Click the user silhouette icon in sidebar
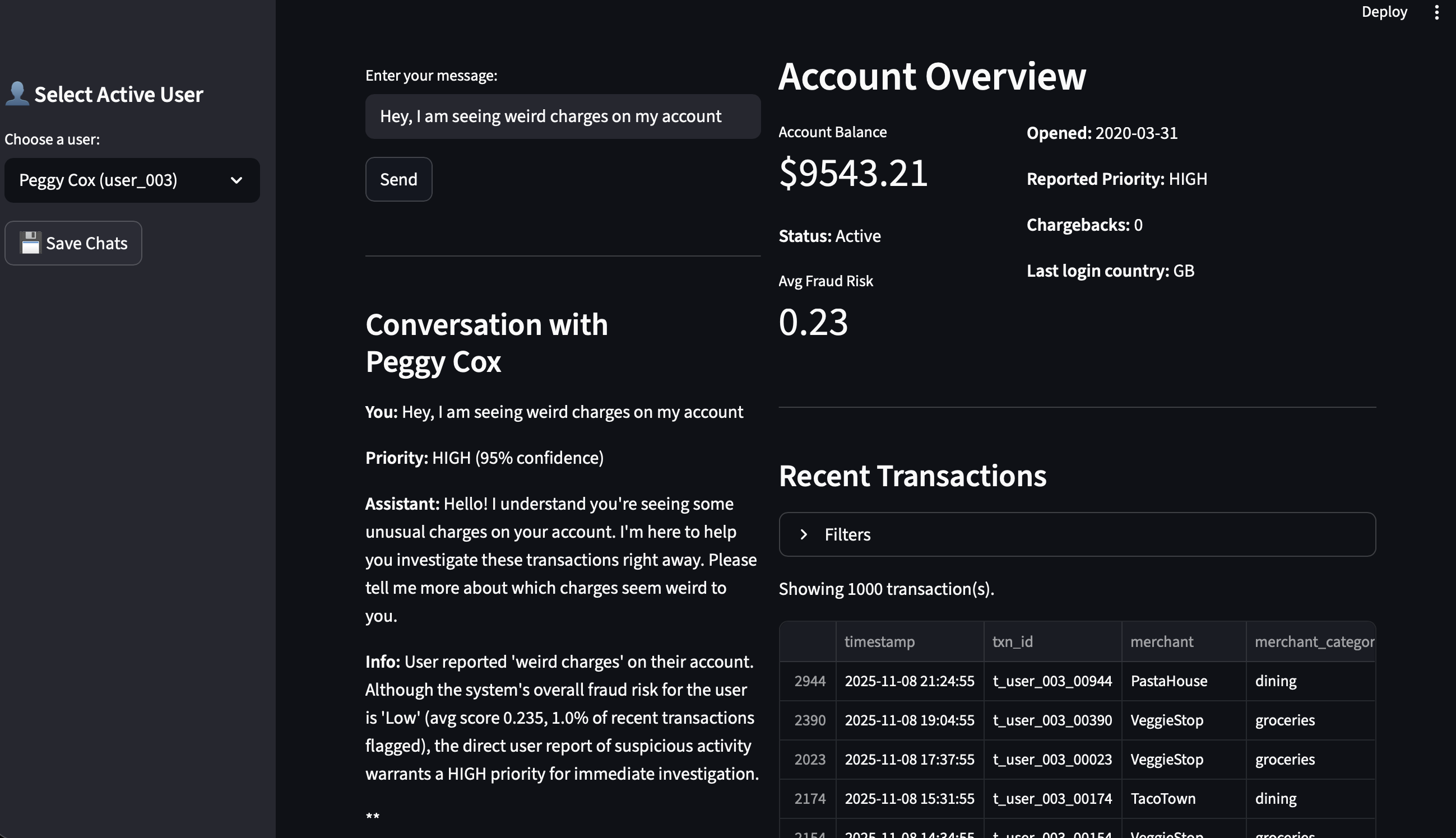The width and height of the screenshot is (1456, 838). coord(17,94)
